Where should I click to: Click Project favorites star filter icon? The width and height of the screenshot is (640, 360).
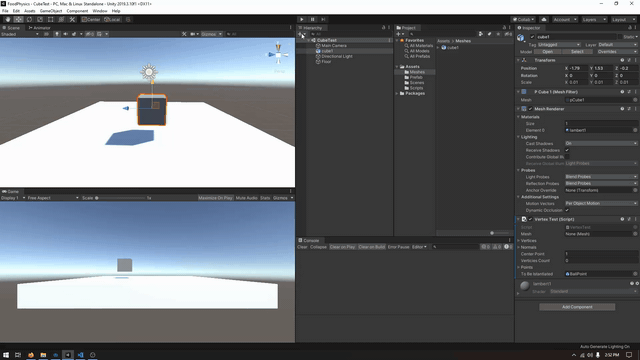498,34
